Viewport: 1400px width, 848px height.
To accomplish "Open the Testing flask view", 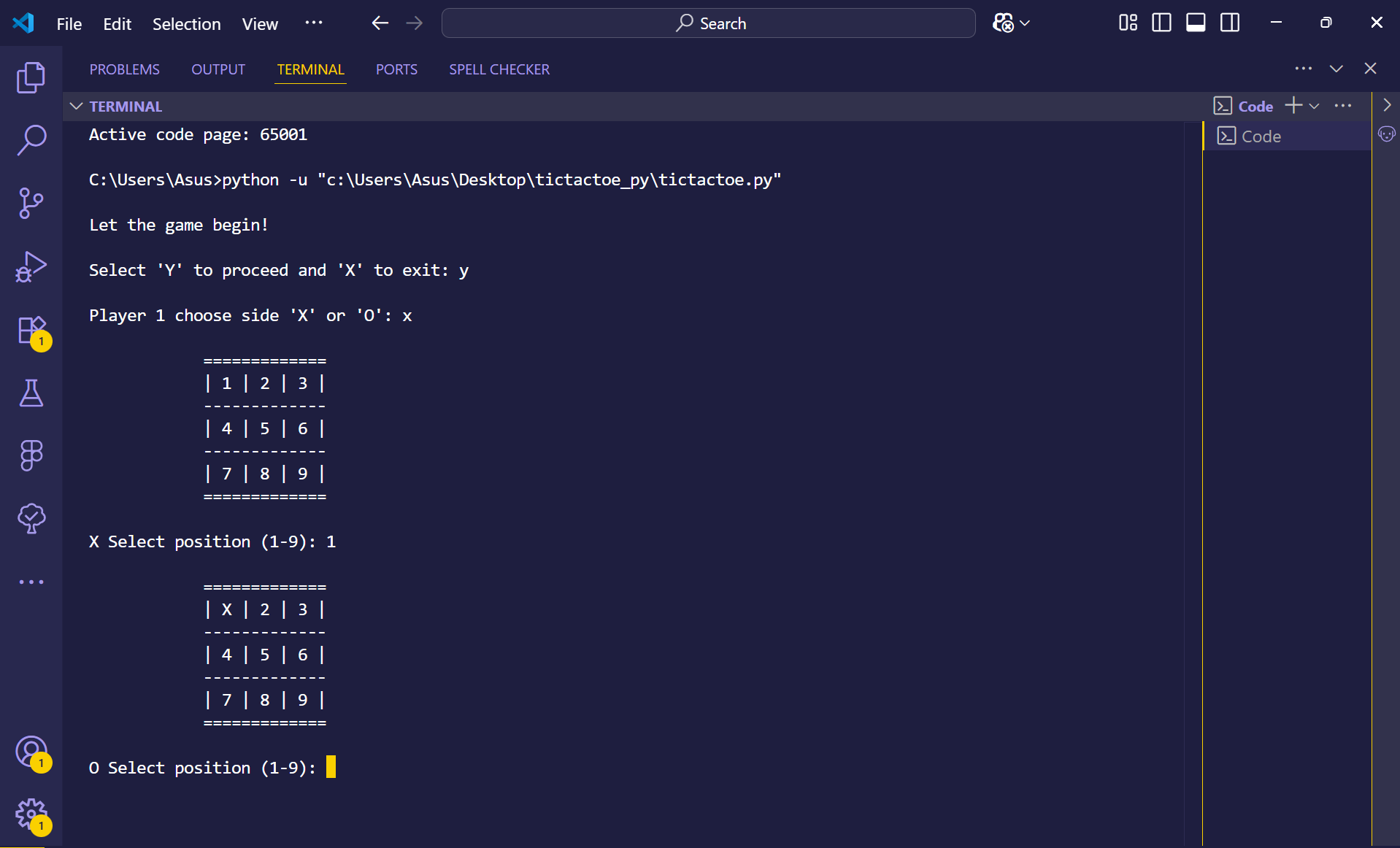I will pyautogui.click(x=31, y=393).
